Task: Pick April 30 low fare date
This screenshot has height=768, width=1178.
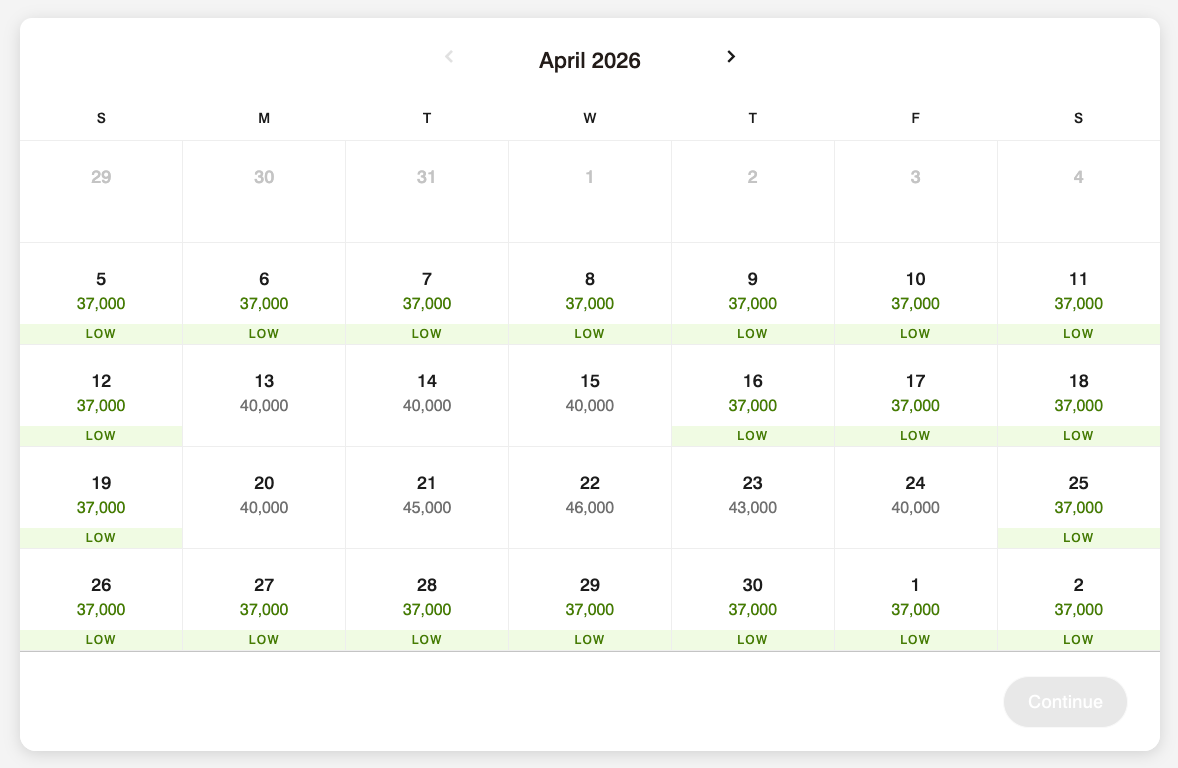Action: (x=753, y=598)
